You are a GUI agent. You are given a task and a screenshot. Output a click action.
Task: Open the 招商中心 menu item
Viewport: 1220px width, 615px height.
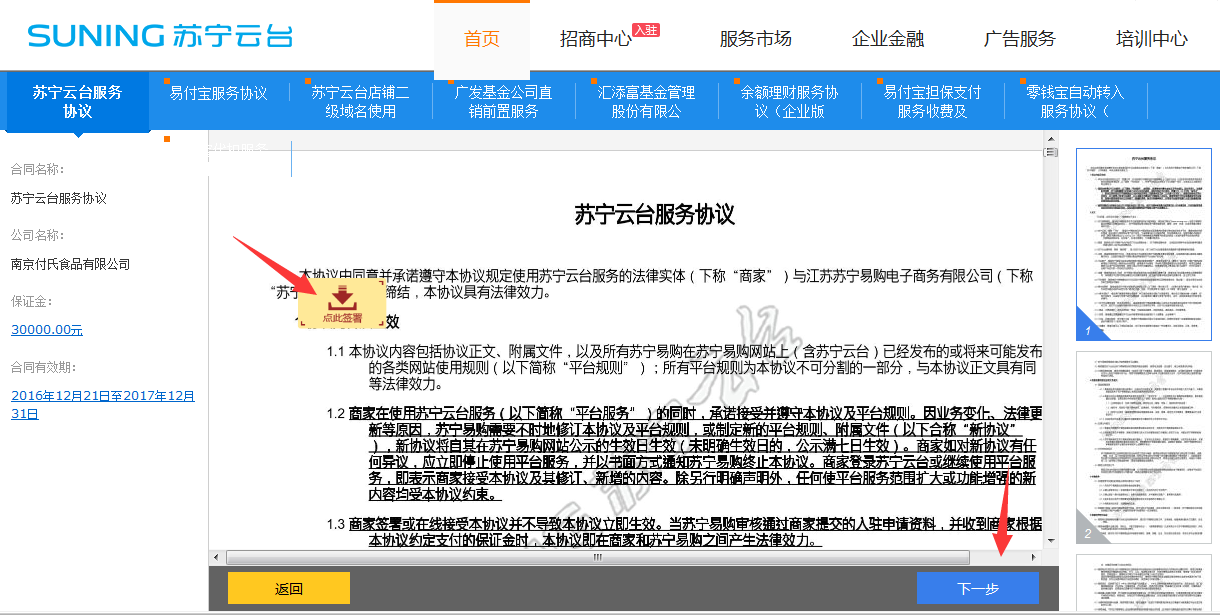click(x=596, y=39)
